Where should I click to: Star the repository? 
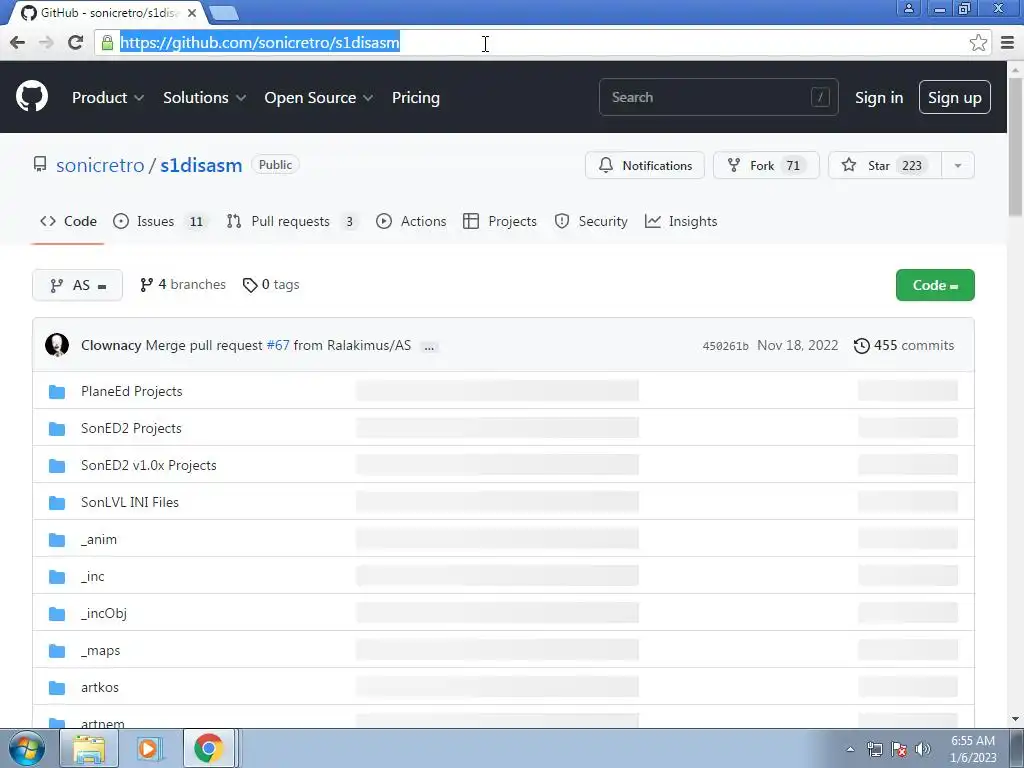[885, 165]
